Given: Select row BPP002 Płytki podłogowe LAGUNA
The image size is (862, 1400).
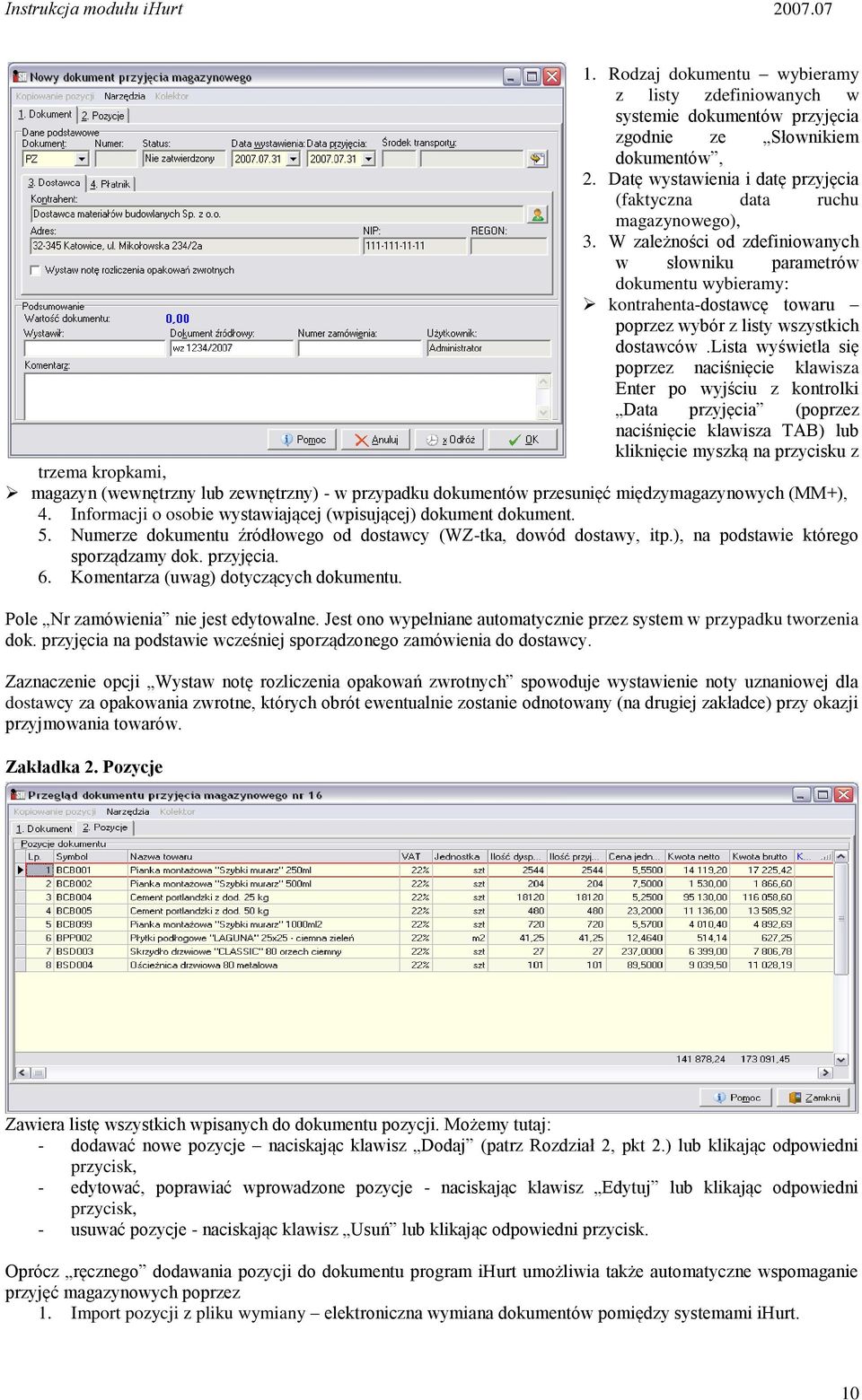Looking at the screenshot, I should (425, 938).
